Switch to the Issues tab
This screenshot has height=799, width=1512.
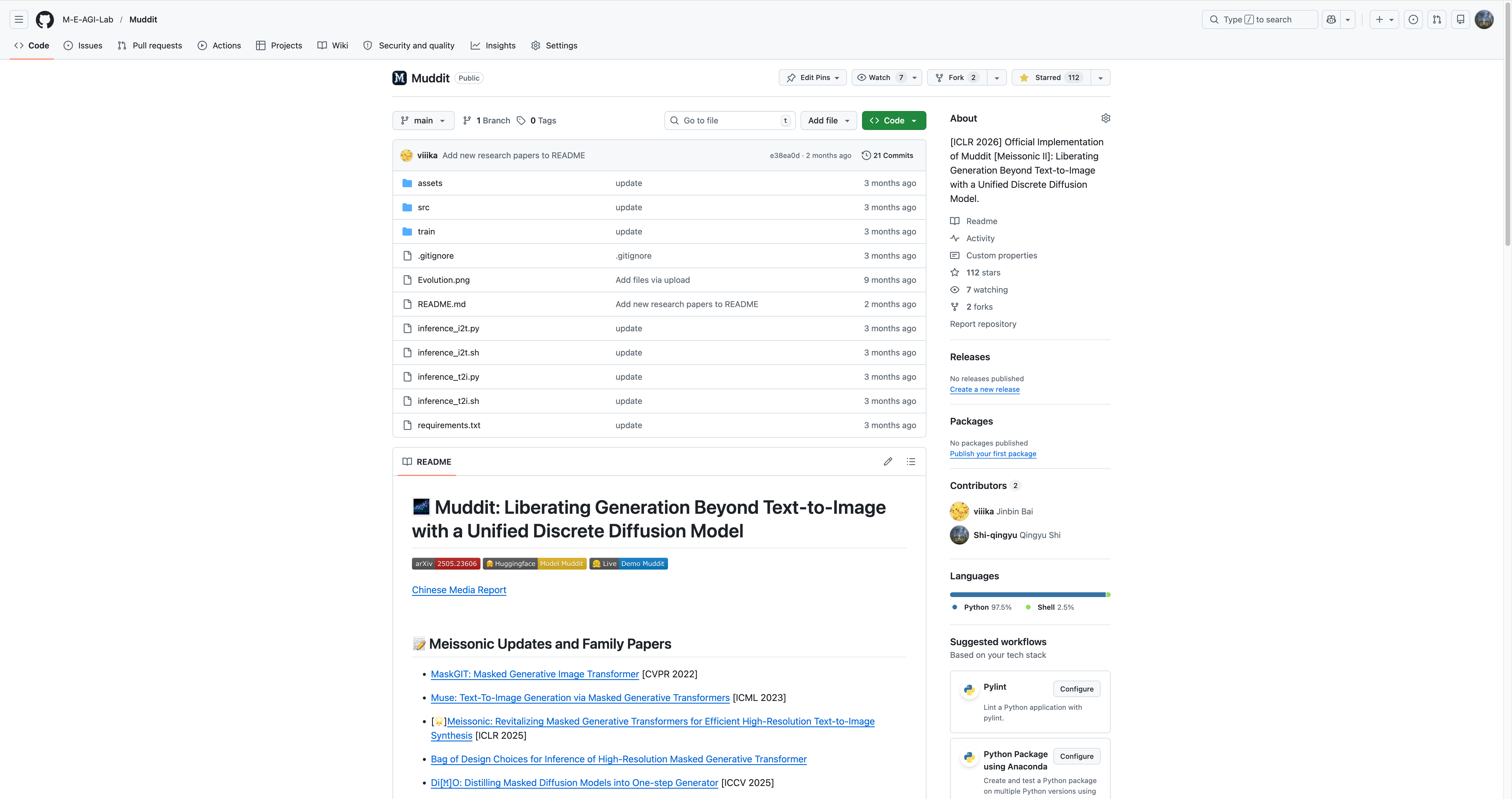pyautogui.click(x=83, y=45)
